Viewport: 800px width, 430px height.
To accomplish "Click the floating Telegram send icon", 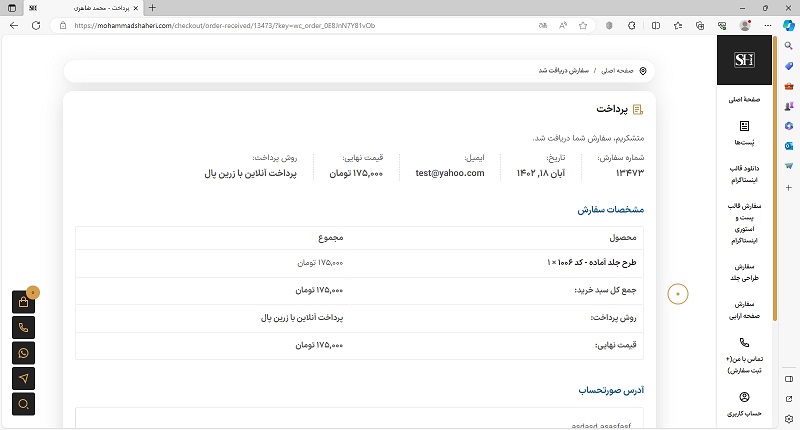I will pyautogui.click(x=24, y=378).
